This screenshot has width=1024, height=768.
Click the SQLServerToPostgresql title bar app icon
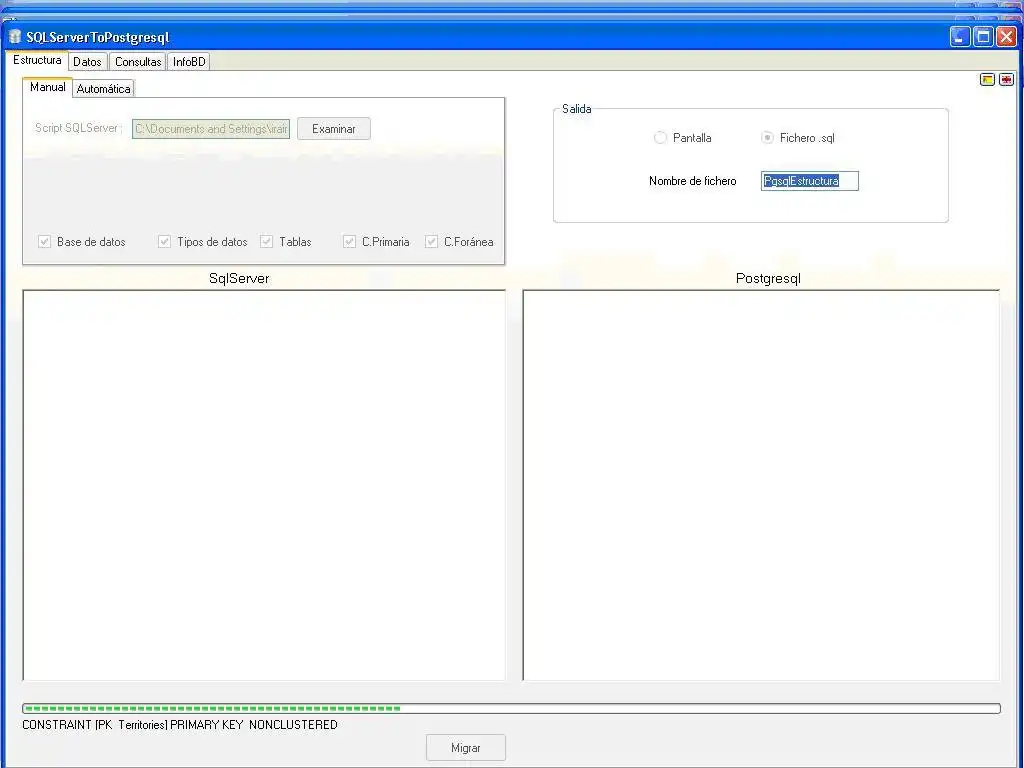tap(15, 37)
